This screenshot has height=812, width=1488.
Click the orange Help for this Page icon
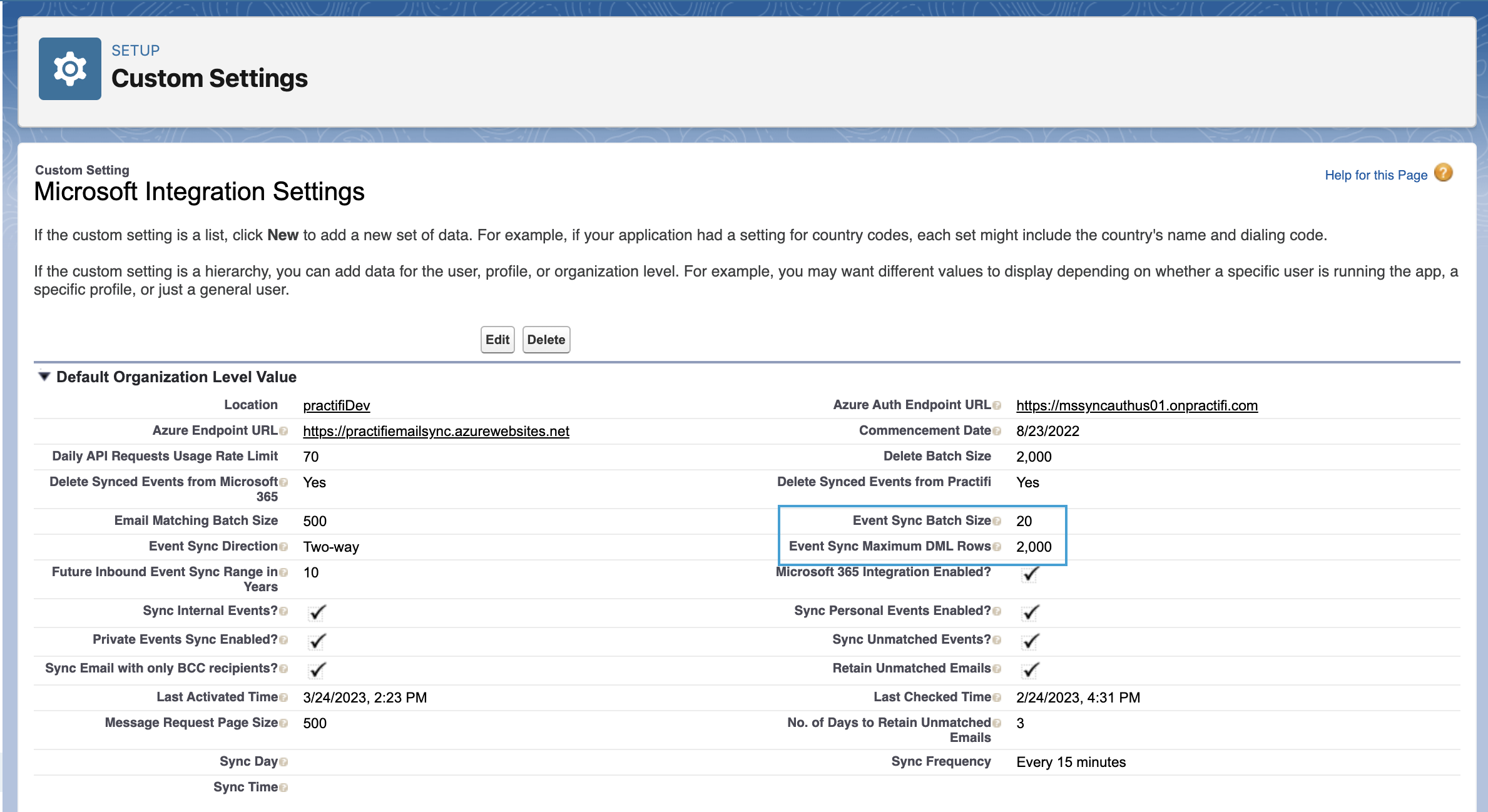pos(1444,173)
